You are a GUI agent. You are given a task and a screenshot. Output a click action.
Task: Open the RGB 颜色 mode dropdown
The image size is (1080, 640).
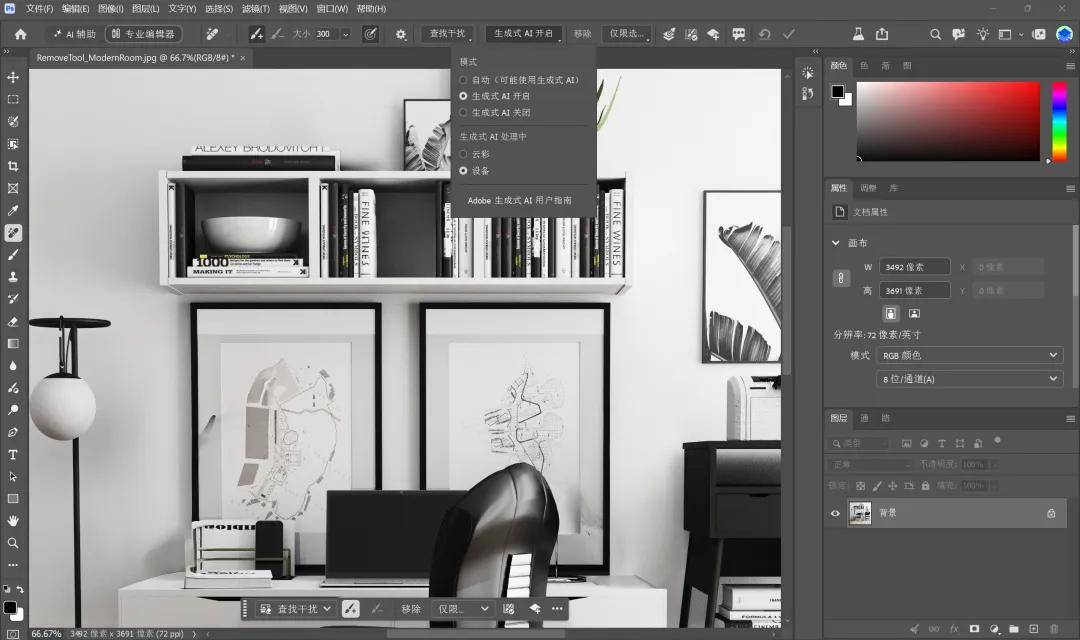(x=970, y=355)
